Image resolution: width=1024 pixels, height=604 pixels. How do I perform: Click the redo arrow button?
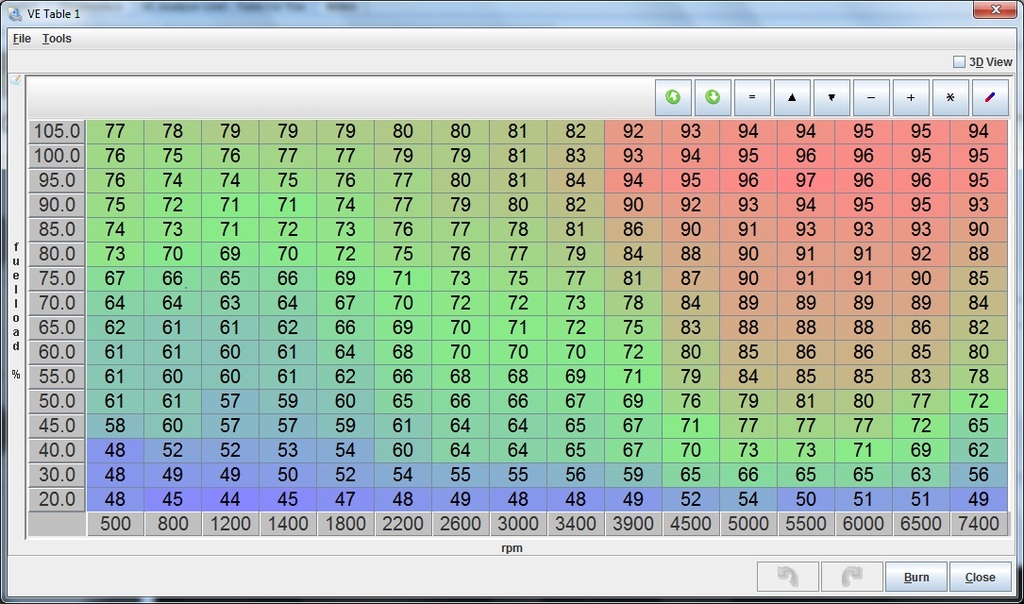point(852,577)
